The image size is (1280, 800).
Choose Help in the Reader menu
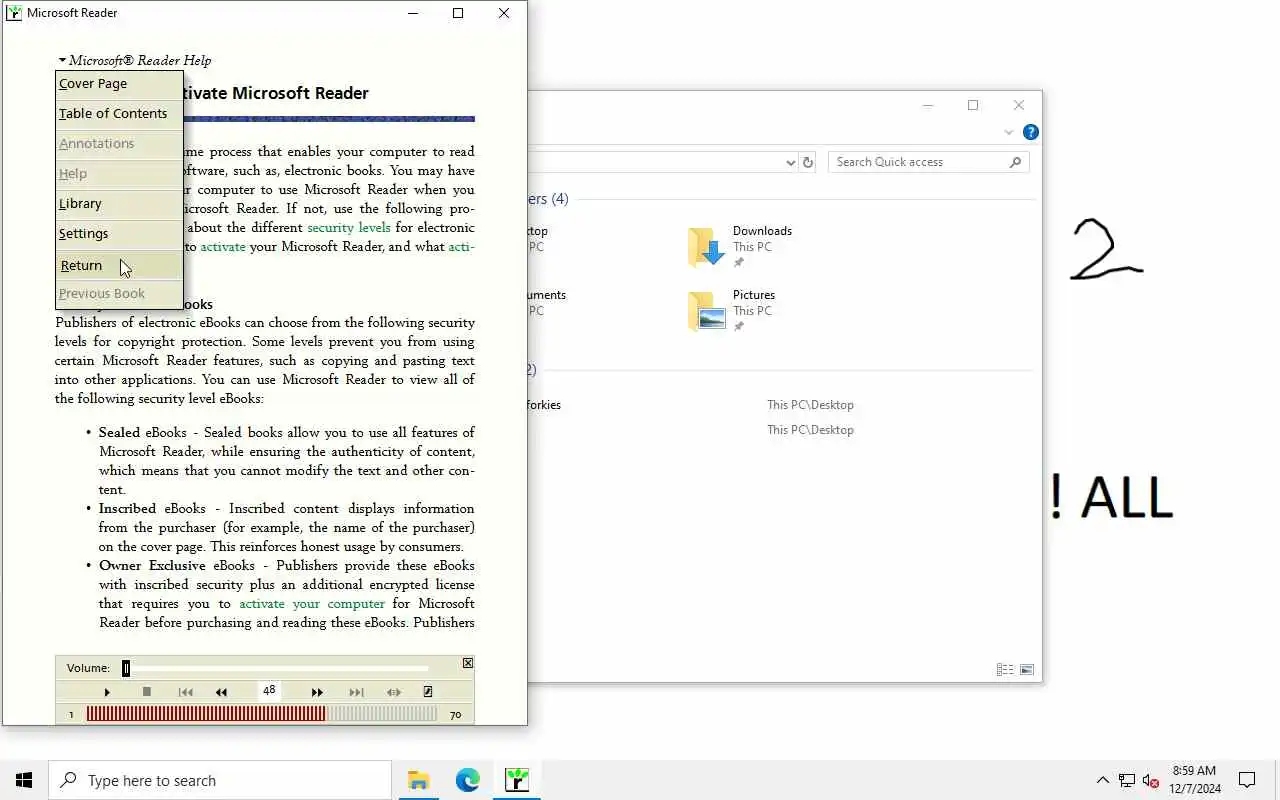pyautogui.click(x=119, y=174)
